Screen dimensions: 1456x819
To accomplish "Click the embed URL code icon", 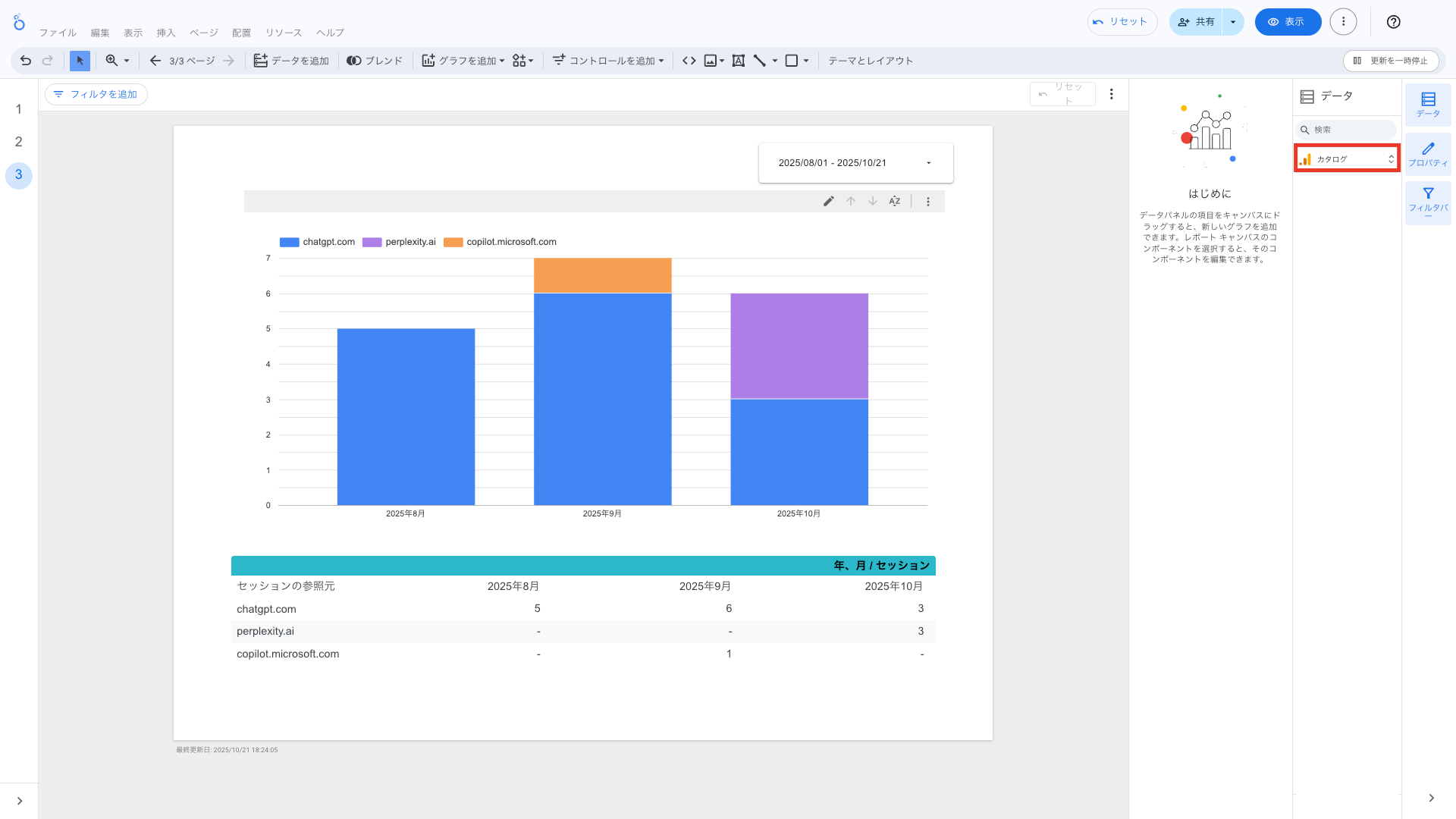I will tap(689, 61).
